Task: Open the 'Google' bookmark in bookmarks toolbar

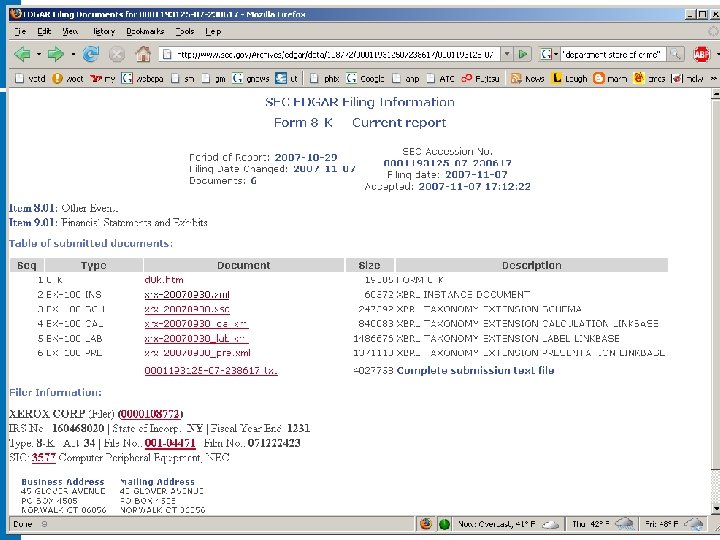Action: click(x=366, y=79)
